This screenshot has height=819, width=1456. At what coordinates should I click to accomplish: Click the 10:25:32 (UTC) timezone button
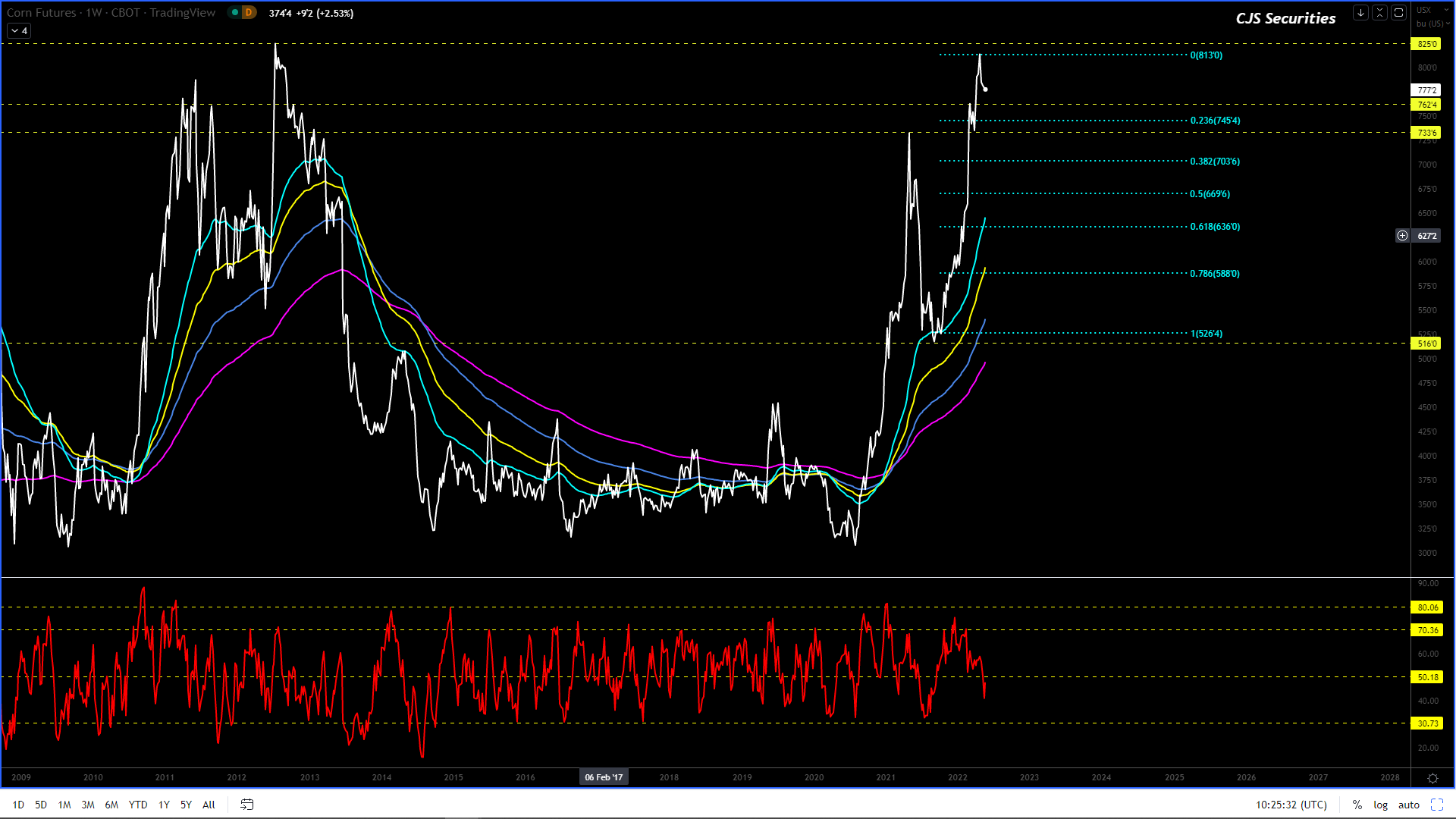tap(1291, 805)
